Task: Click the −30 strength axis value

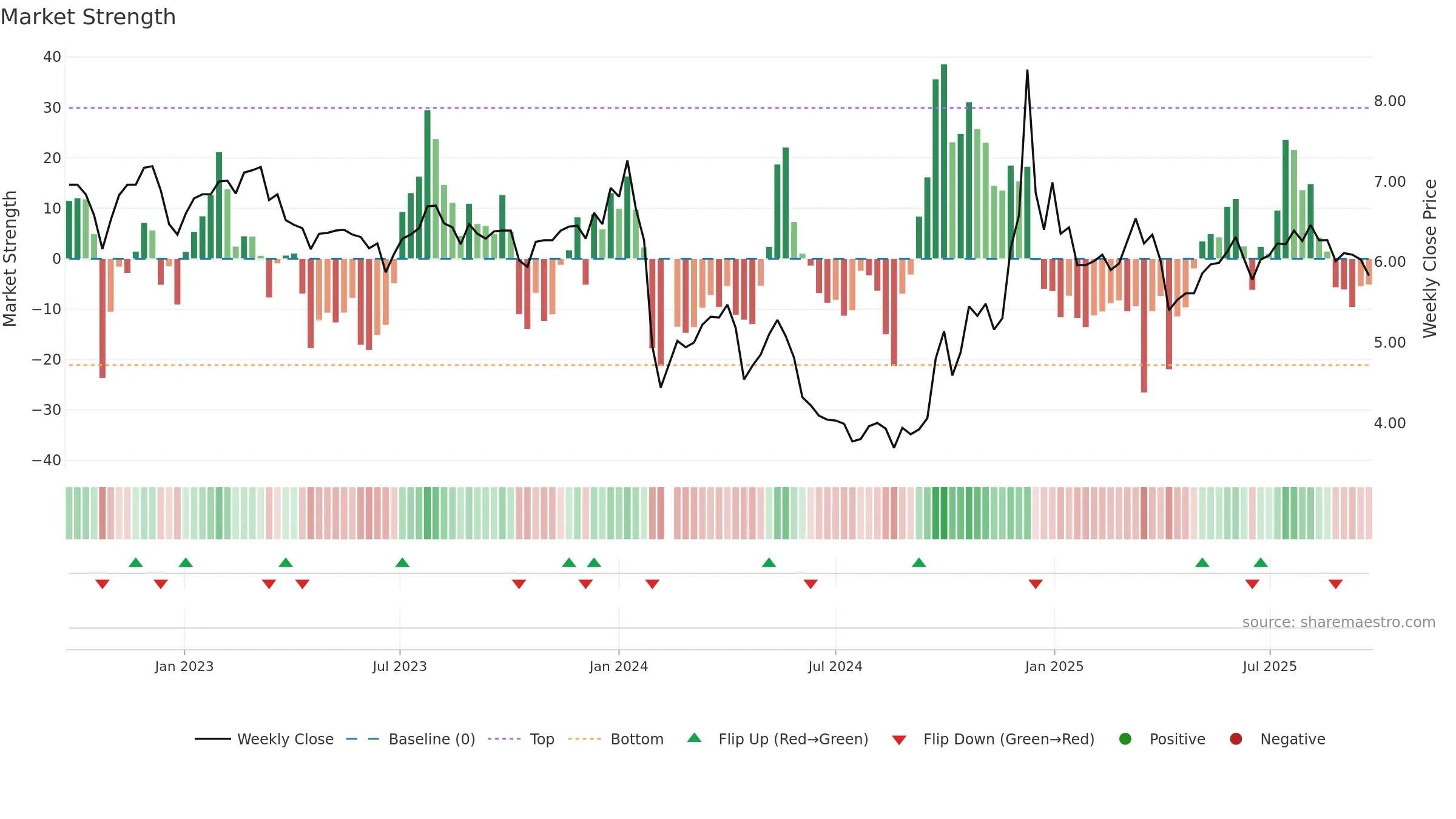Action: (47, 410)
